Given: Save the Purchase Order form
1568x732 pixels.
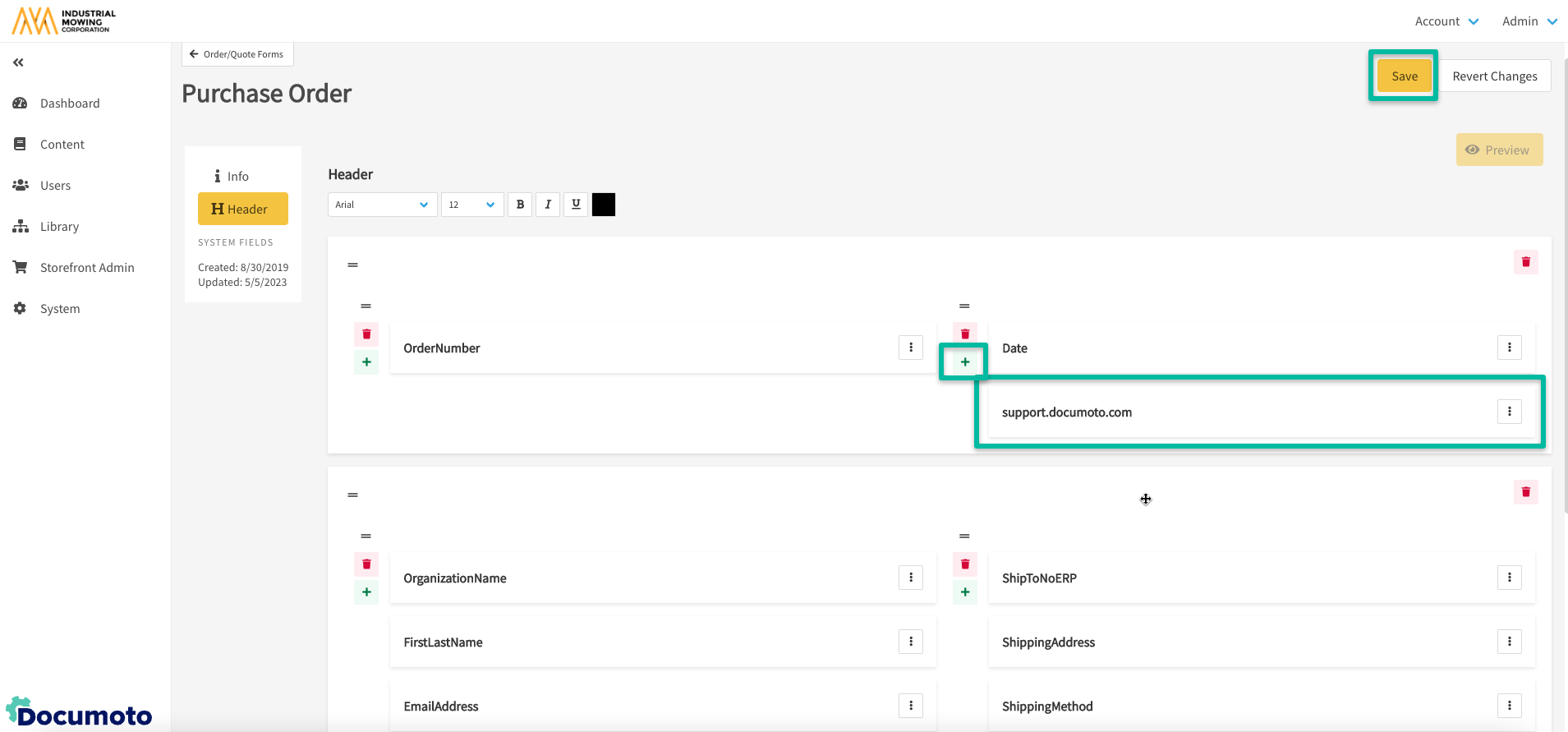Looking at the screenshot, I should click(1404, 76).
